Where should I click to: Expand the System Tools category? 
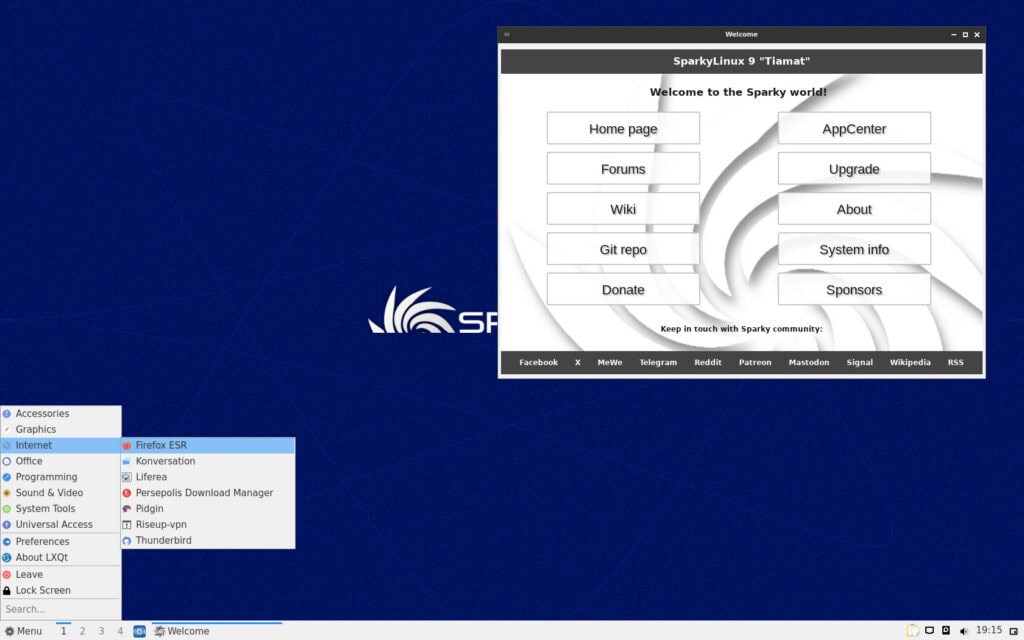pos(61,508)
